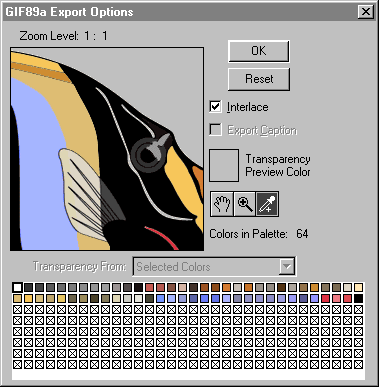Image resolution: width=379 pixels, height=387 pixels.
Task: Uncheck the Interlace checkbox
Action: click(x=215, y=107)
